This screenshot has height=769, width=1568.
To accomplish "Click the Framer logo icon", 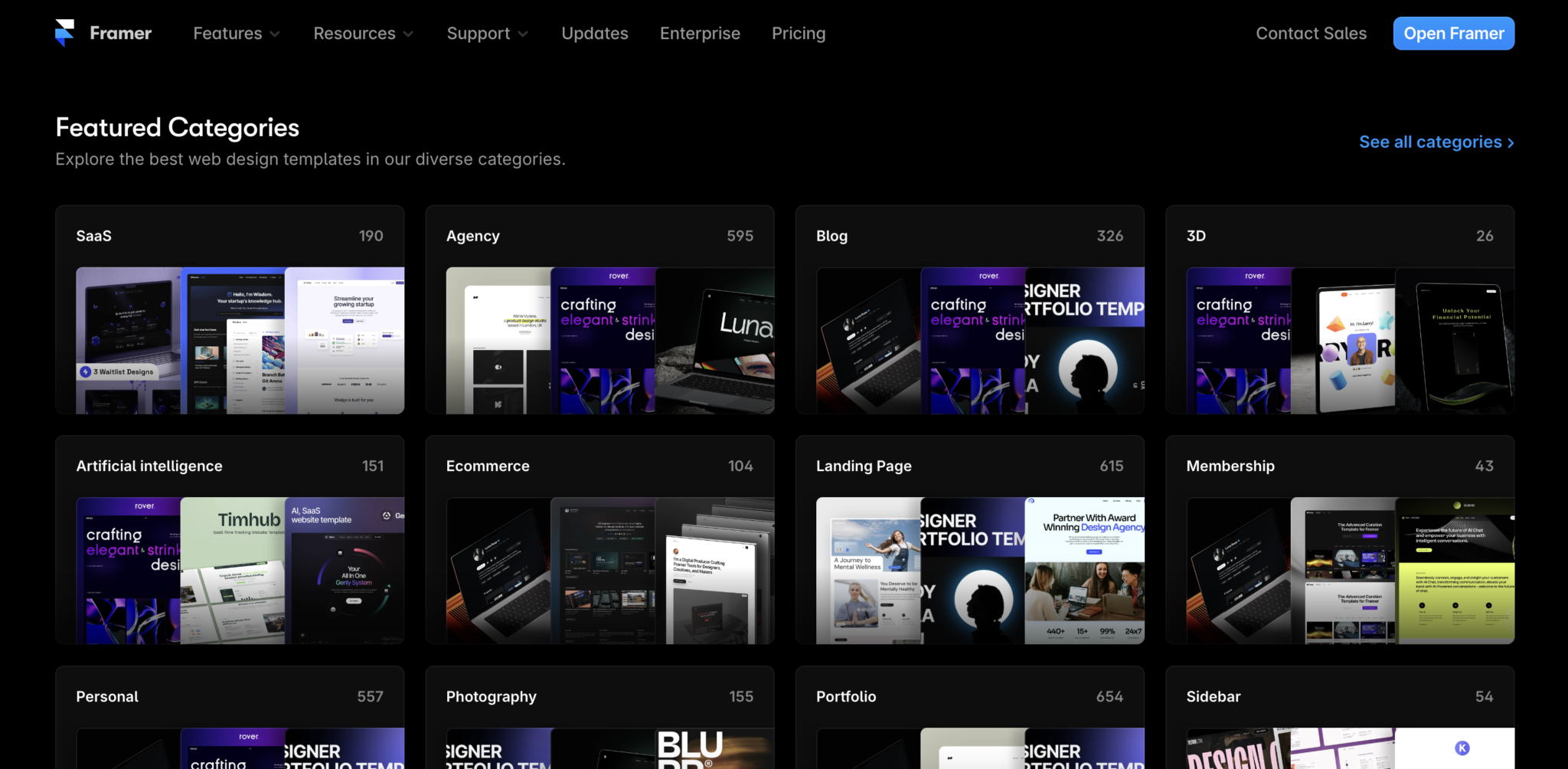I will point(65,32).
